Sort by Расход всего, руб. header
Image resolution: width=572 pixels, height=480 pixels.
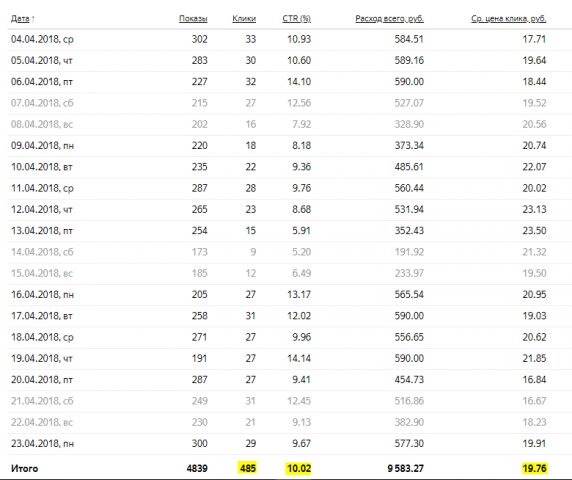pyautogui.click(x=389, y=19)
